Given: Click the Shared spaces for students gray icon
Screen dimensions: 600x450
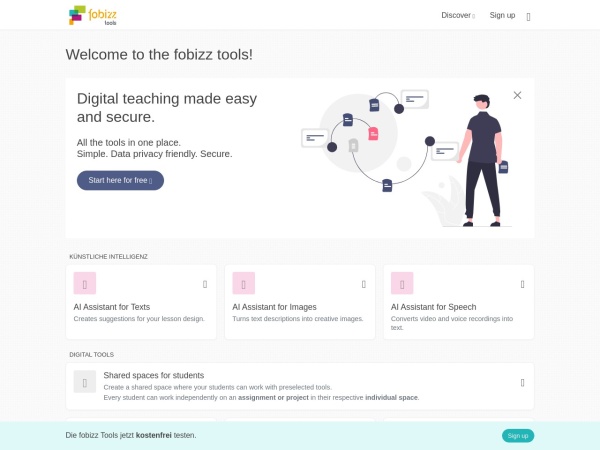Looking at the screenshot, I should 85,382.
